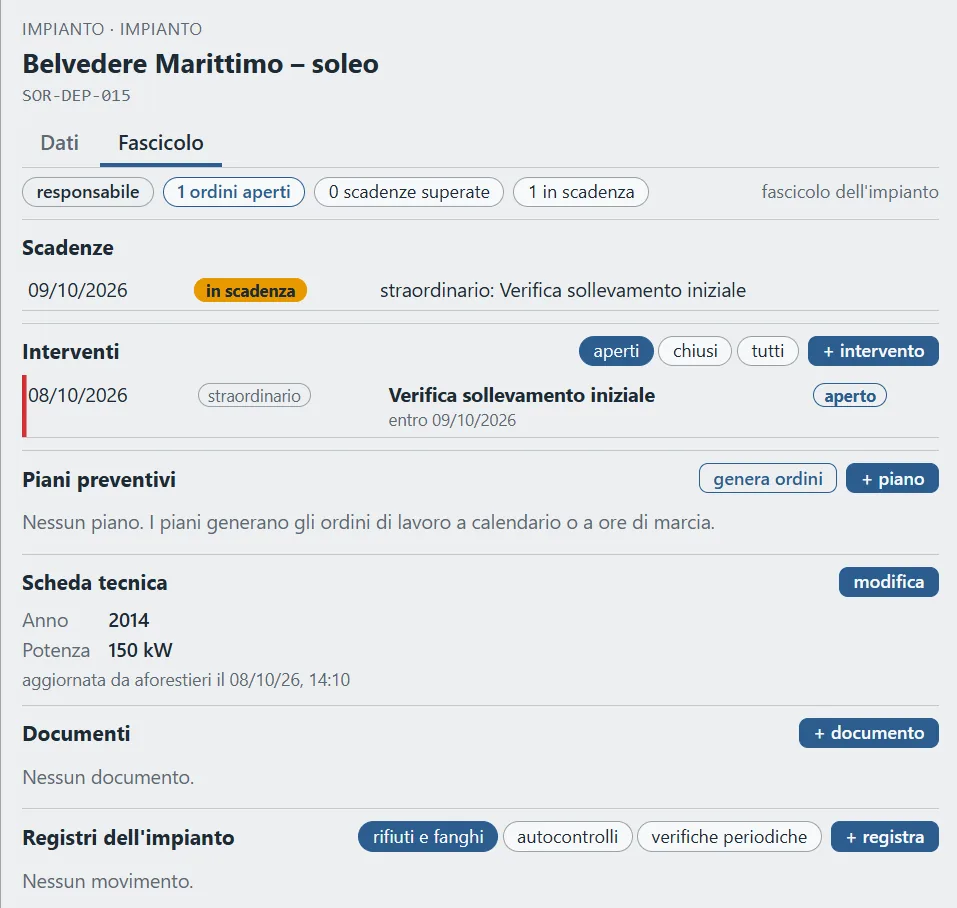
Task: Click the aperto status badge
Action: [x=850, y=395]
